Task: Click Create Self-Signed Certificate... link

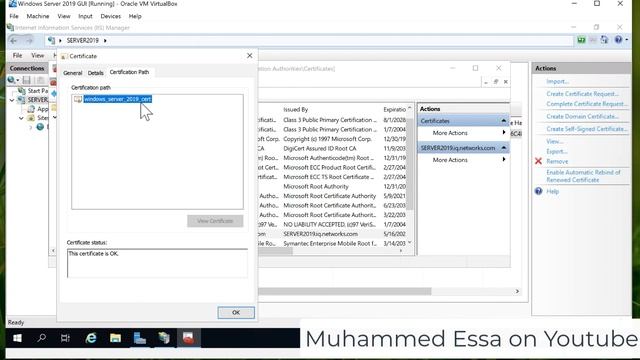Action: (x=587, y=129)
